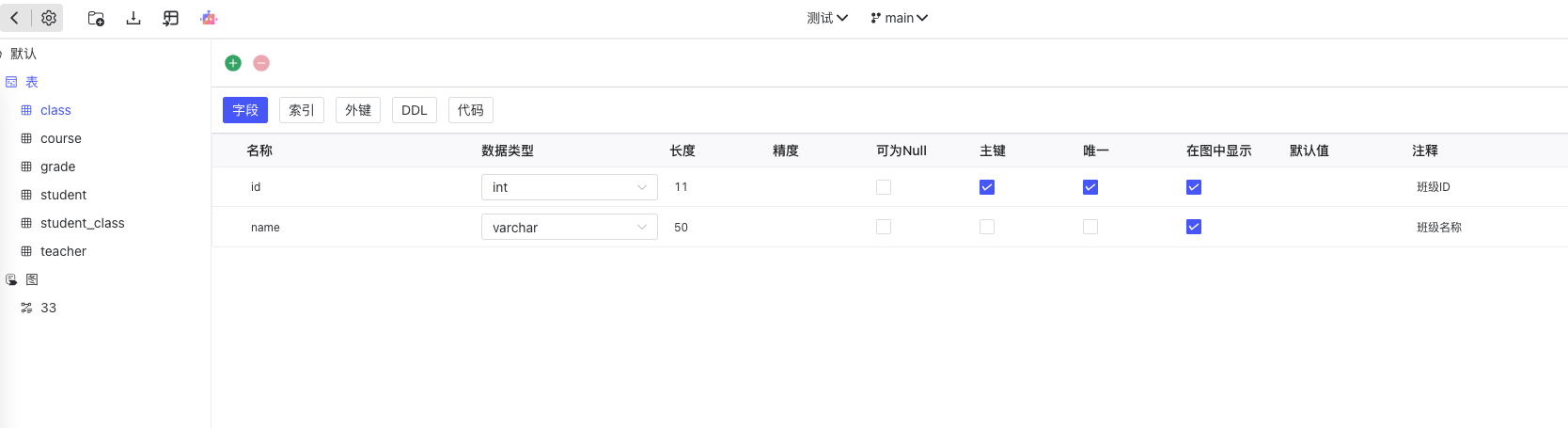The image size is (1568, 428).
Task: Click the back arrow icon
Action: pos(15,18)
